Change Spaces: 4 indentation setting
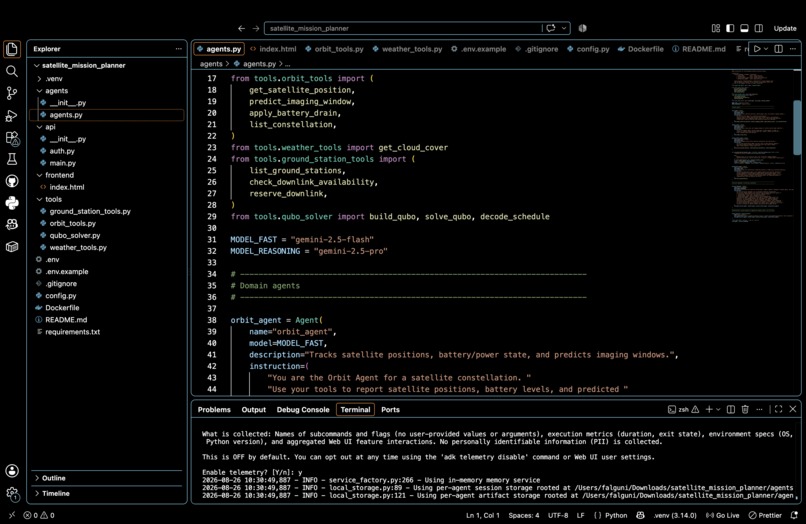Image resolution: width=806 pixels, height=524 pixels. pyautogui.click(x=524, y=515)
